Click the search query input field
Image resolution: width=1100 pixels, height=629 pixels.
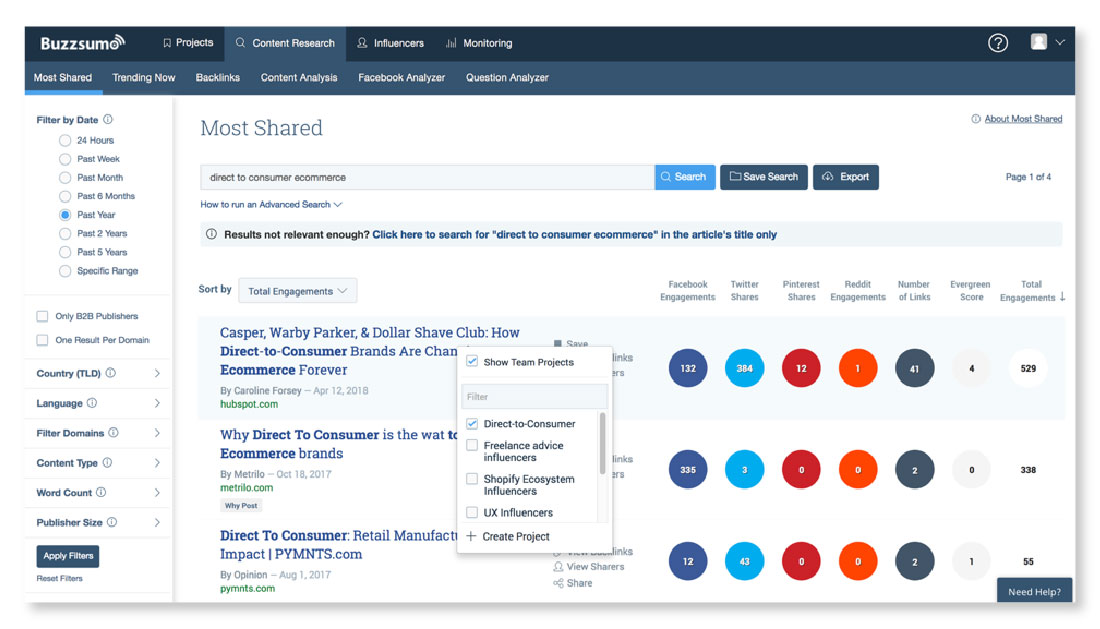(x=427, y=177)
